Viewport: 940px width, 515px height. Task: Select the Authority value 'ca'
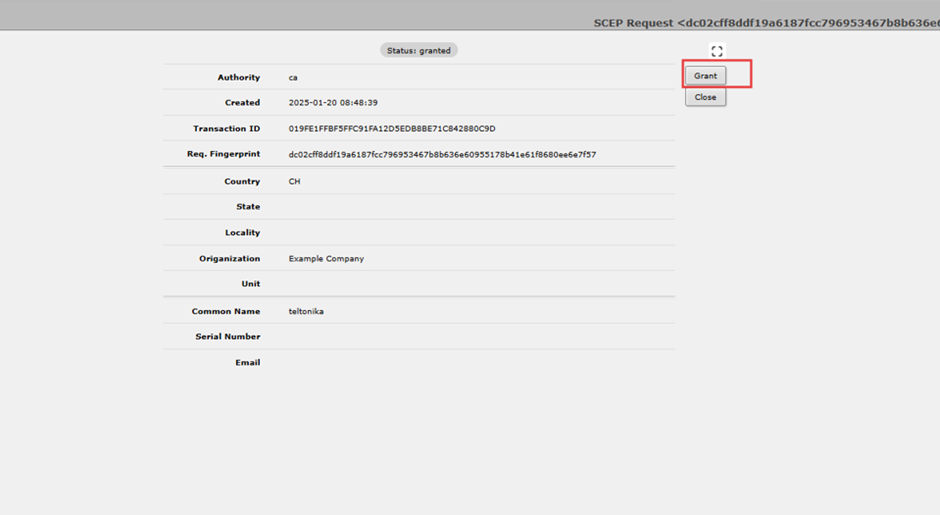[293, 78]
